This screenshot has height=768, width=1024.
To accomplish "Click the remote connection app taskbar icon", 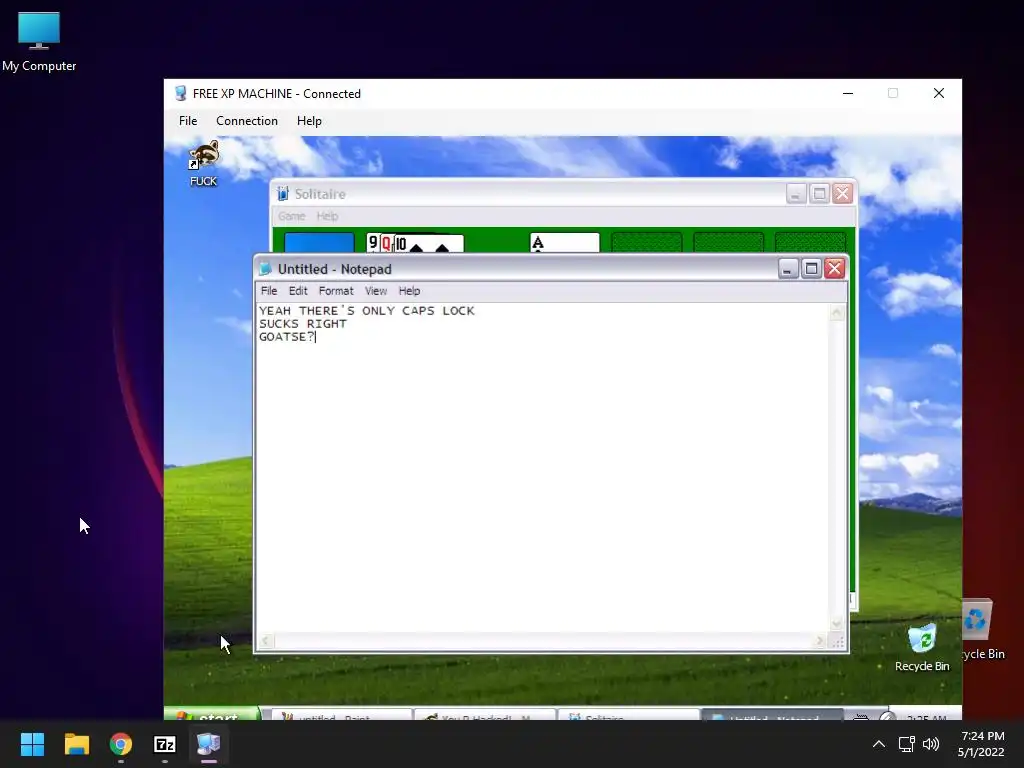I will 208,744.
